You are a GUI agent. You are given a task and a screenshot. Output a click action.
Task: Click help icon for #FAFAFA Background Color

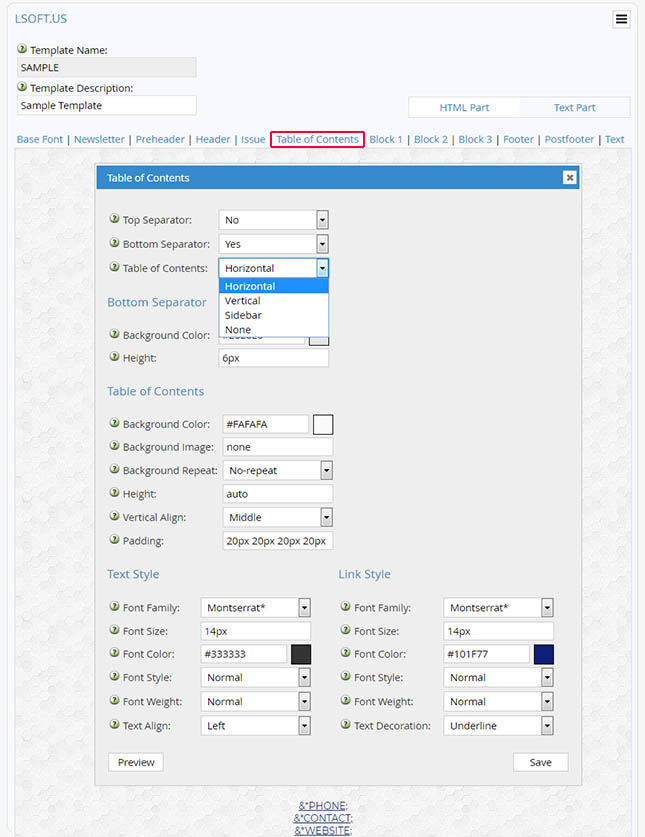114,423
